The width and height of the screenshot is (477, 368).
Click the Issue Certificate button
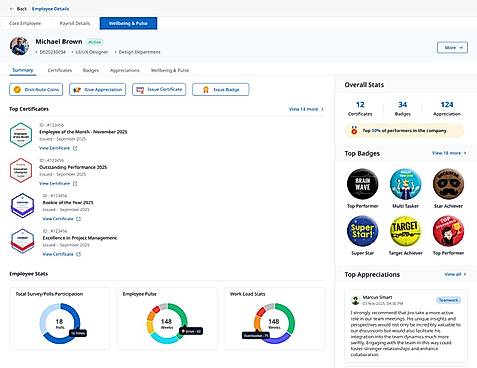pos(159,89)
